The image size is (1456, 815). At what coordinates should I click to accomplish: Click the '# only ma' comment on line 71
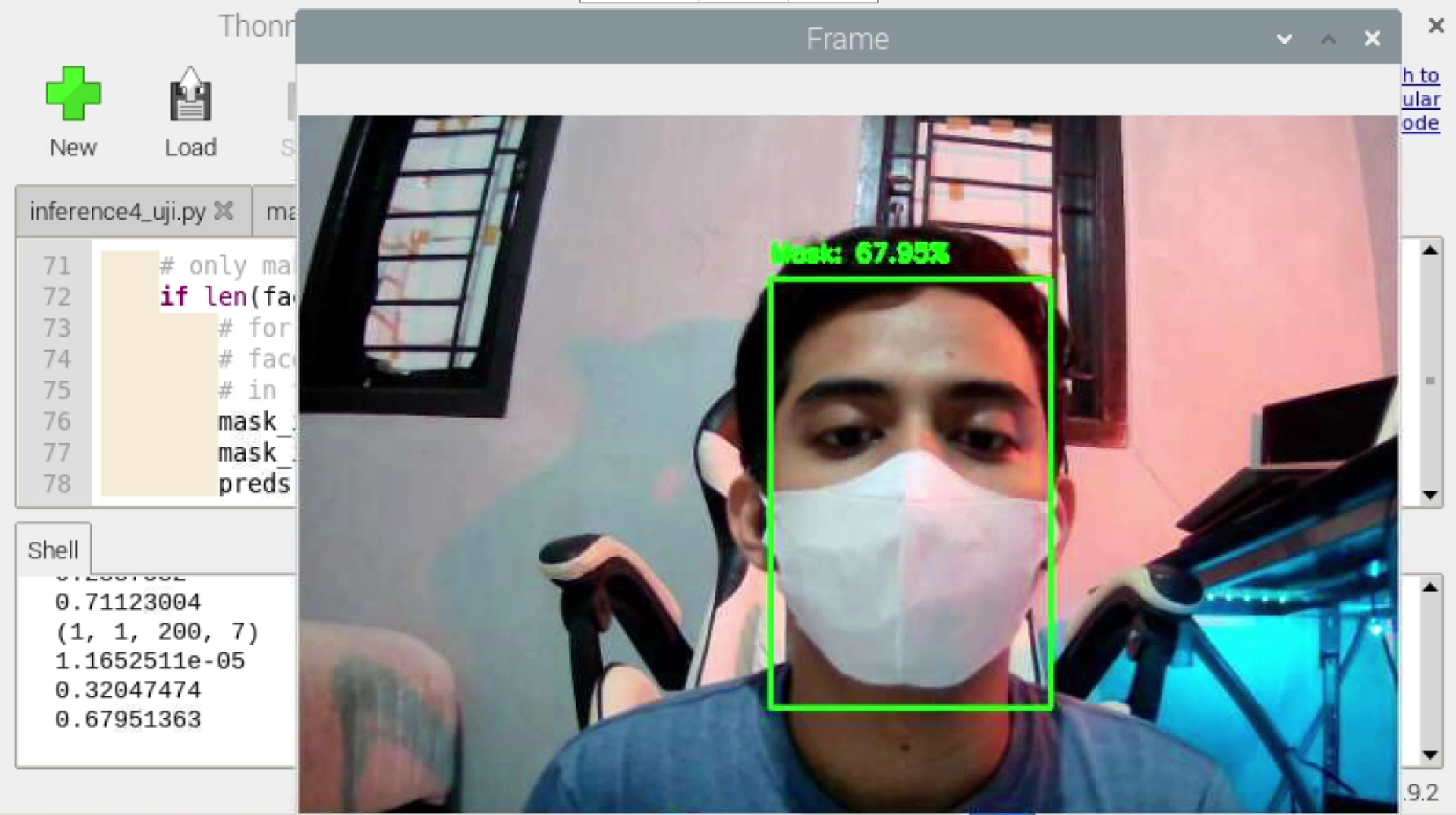226,265
